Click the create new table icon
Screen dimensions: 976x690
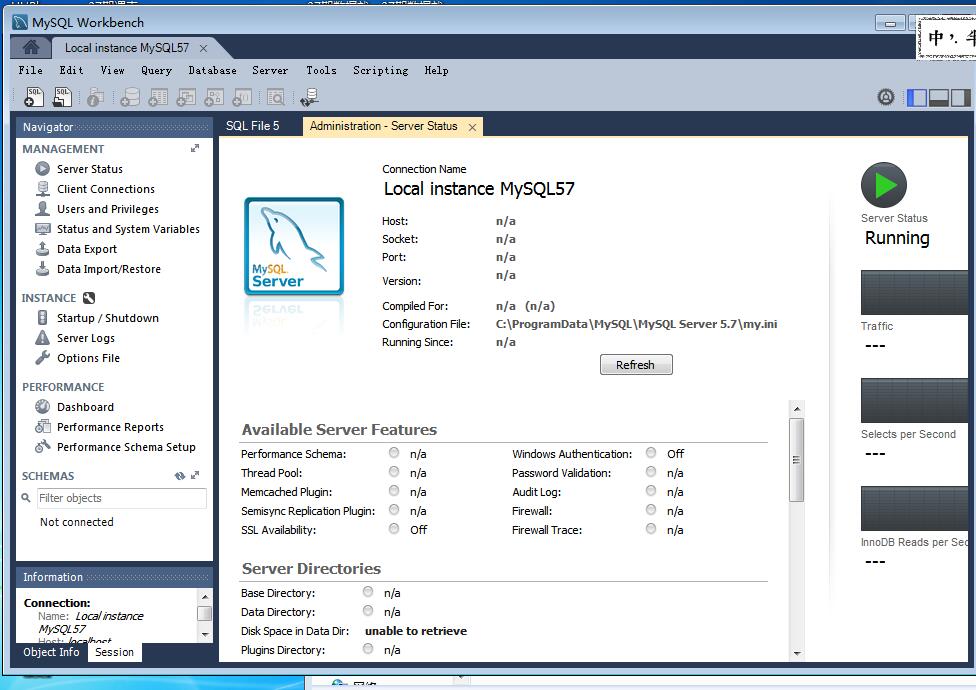point(158,97)
